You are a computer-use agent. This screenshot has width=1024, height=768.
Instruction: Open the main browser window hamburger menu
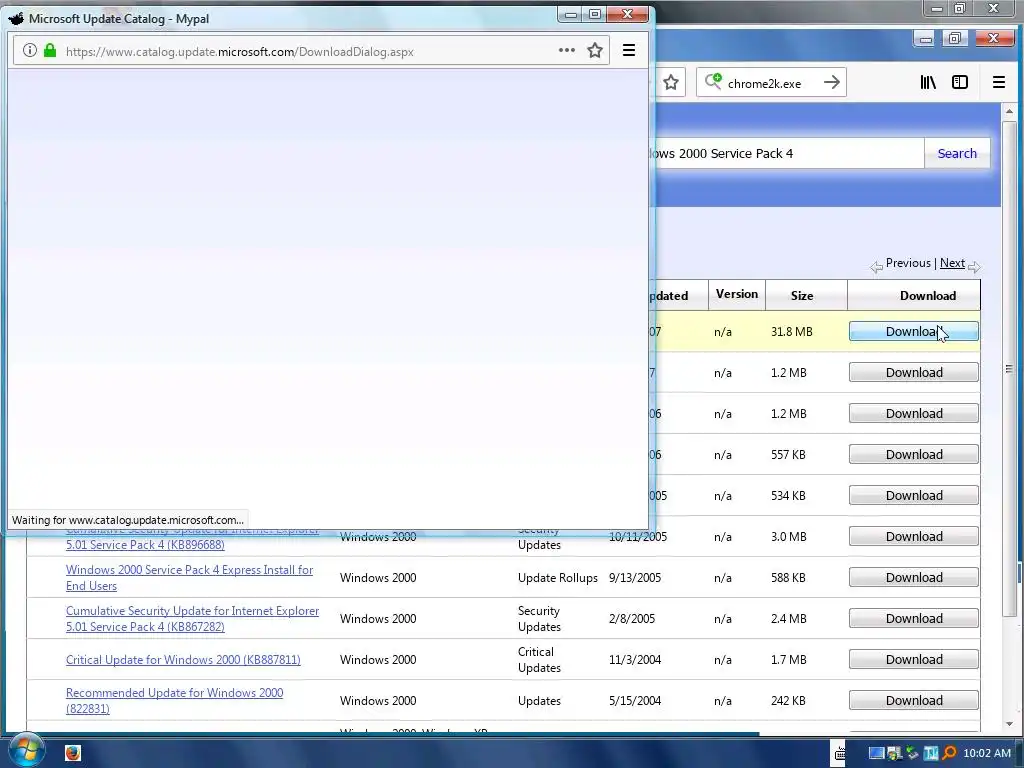999,82
